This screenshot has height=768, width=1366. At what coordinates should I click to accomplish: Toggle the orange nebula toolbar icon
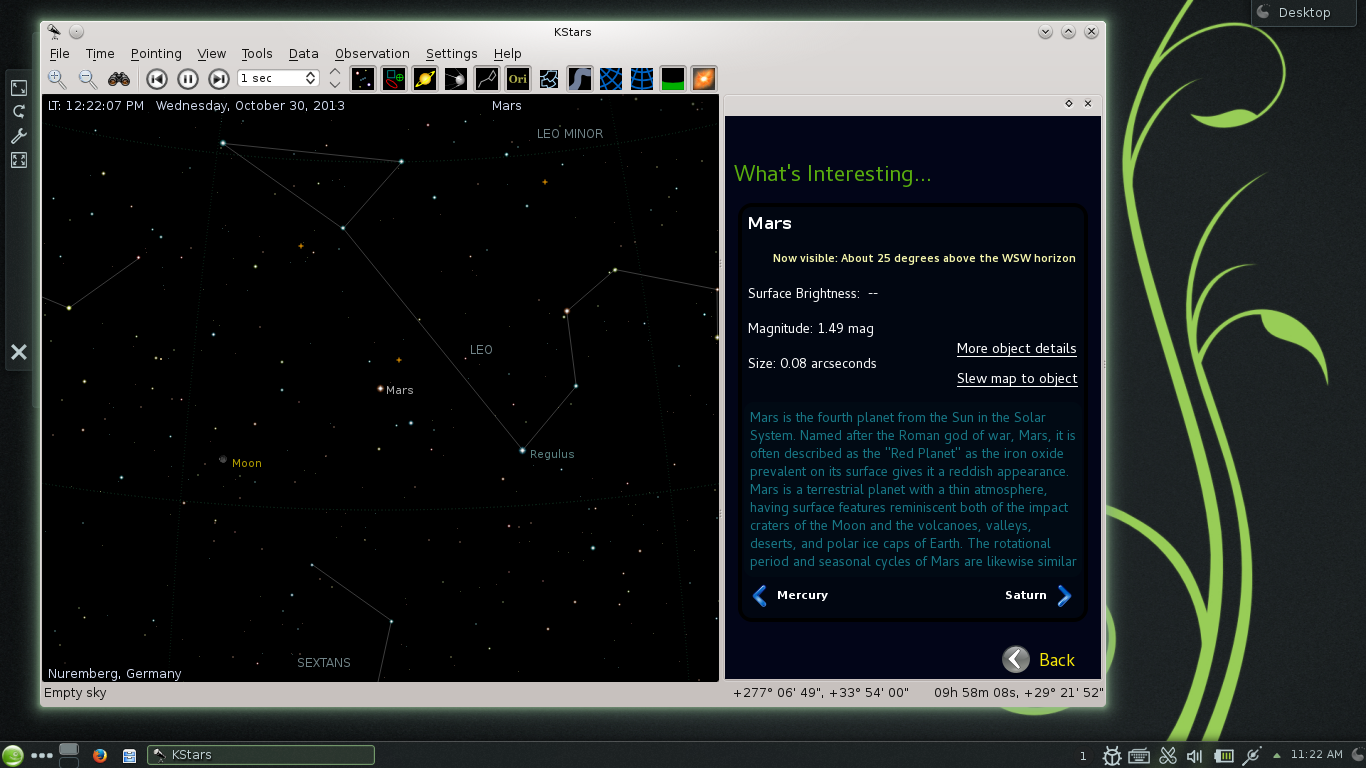pos(704,79)
